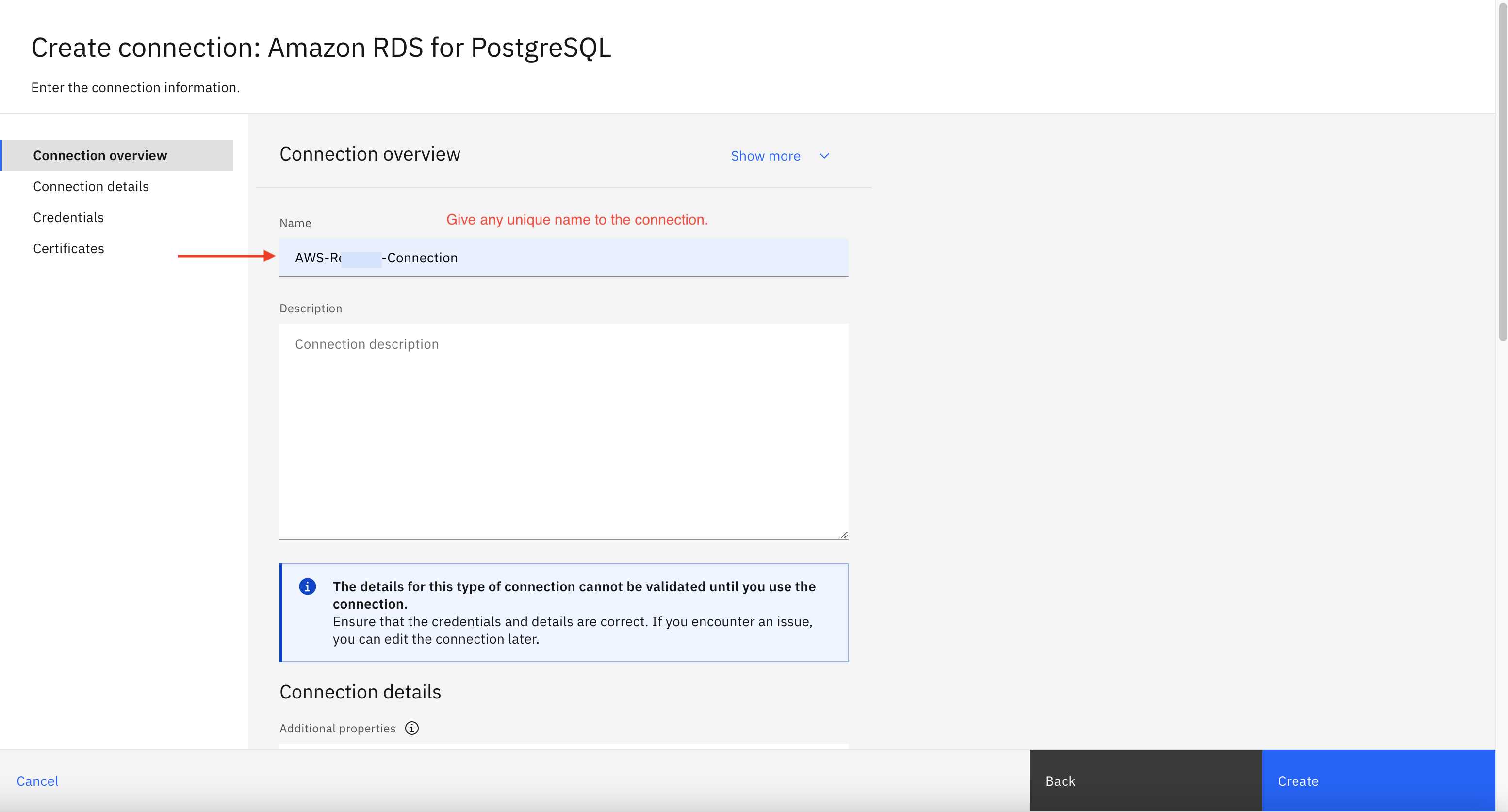The image size is (1508, 812).
Task: Click the resize handle of Description box
Action: coord(844,535)
